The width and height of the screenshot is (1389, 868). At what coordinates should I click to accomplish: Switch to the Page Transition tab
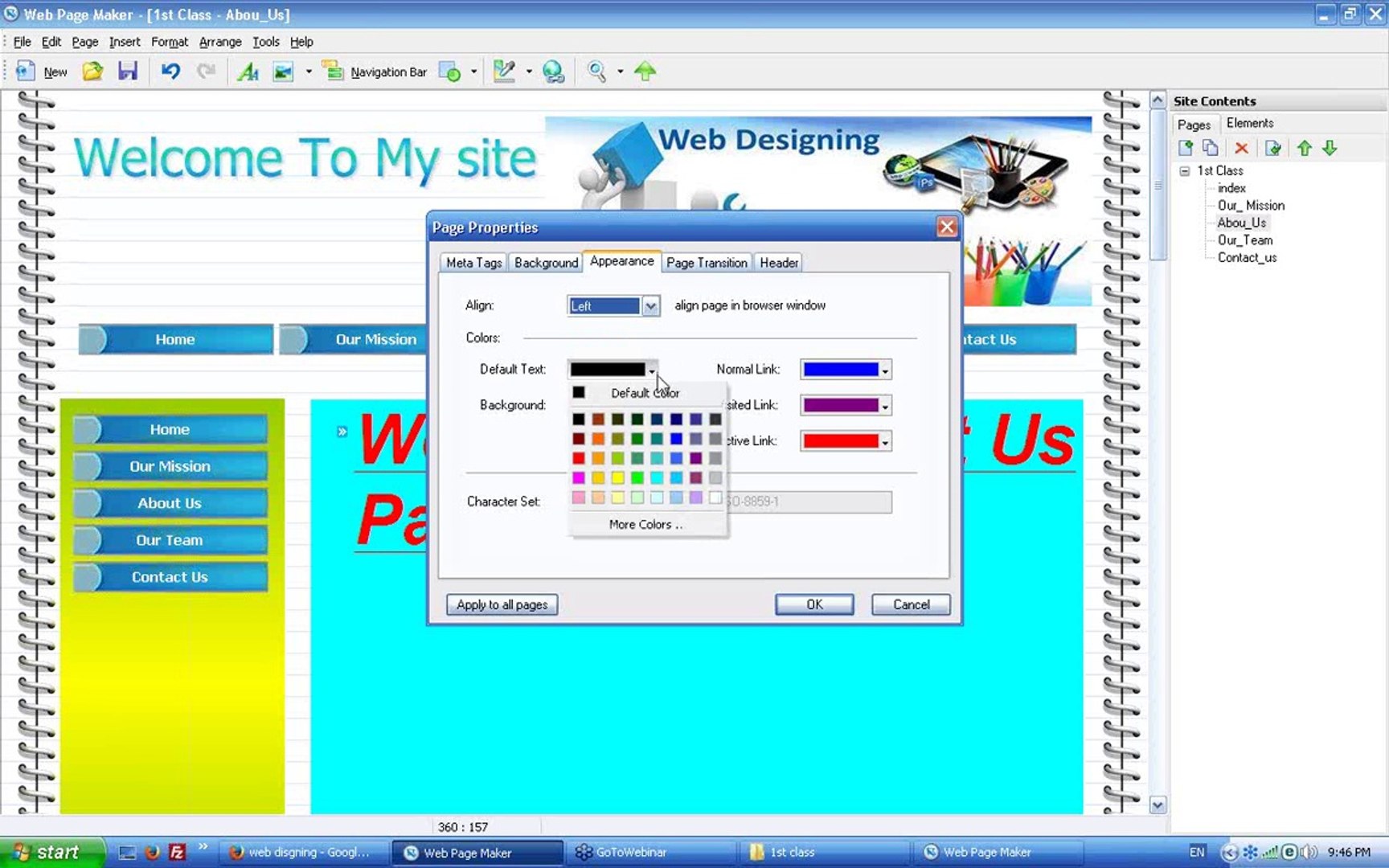[x=707, y=263]
